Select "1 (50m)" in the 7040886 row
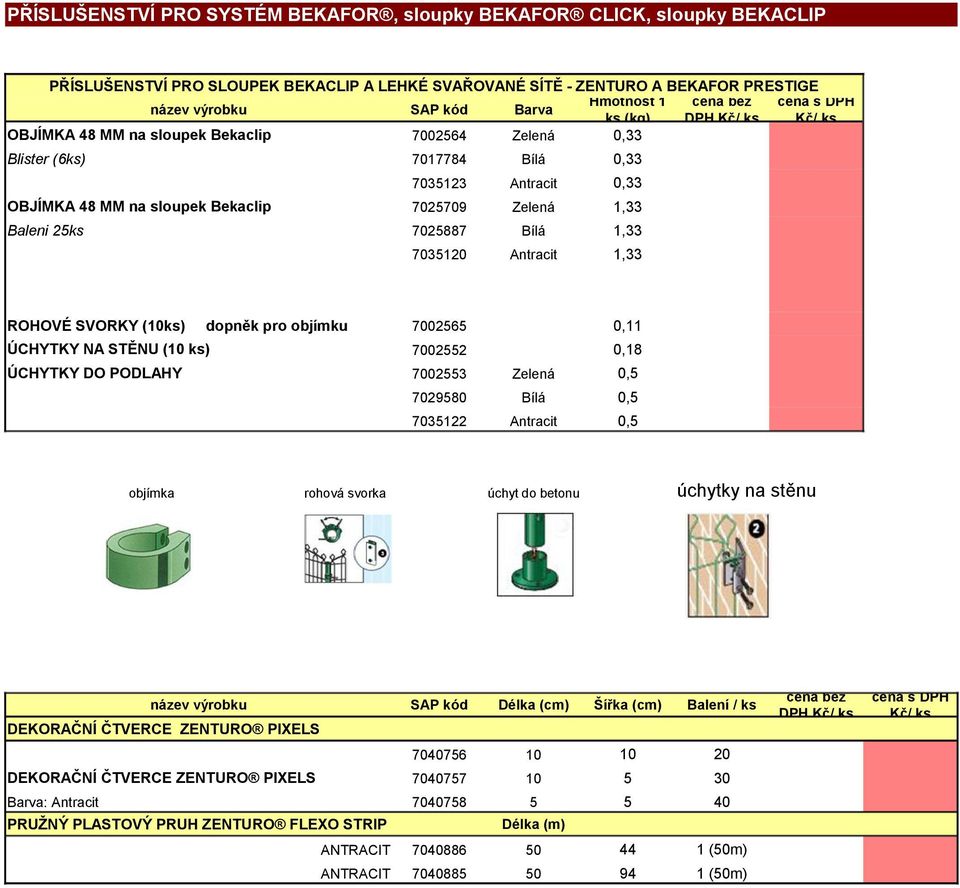The width and height of the screenshot is (960, 888). click(722, 849)
